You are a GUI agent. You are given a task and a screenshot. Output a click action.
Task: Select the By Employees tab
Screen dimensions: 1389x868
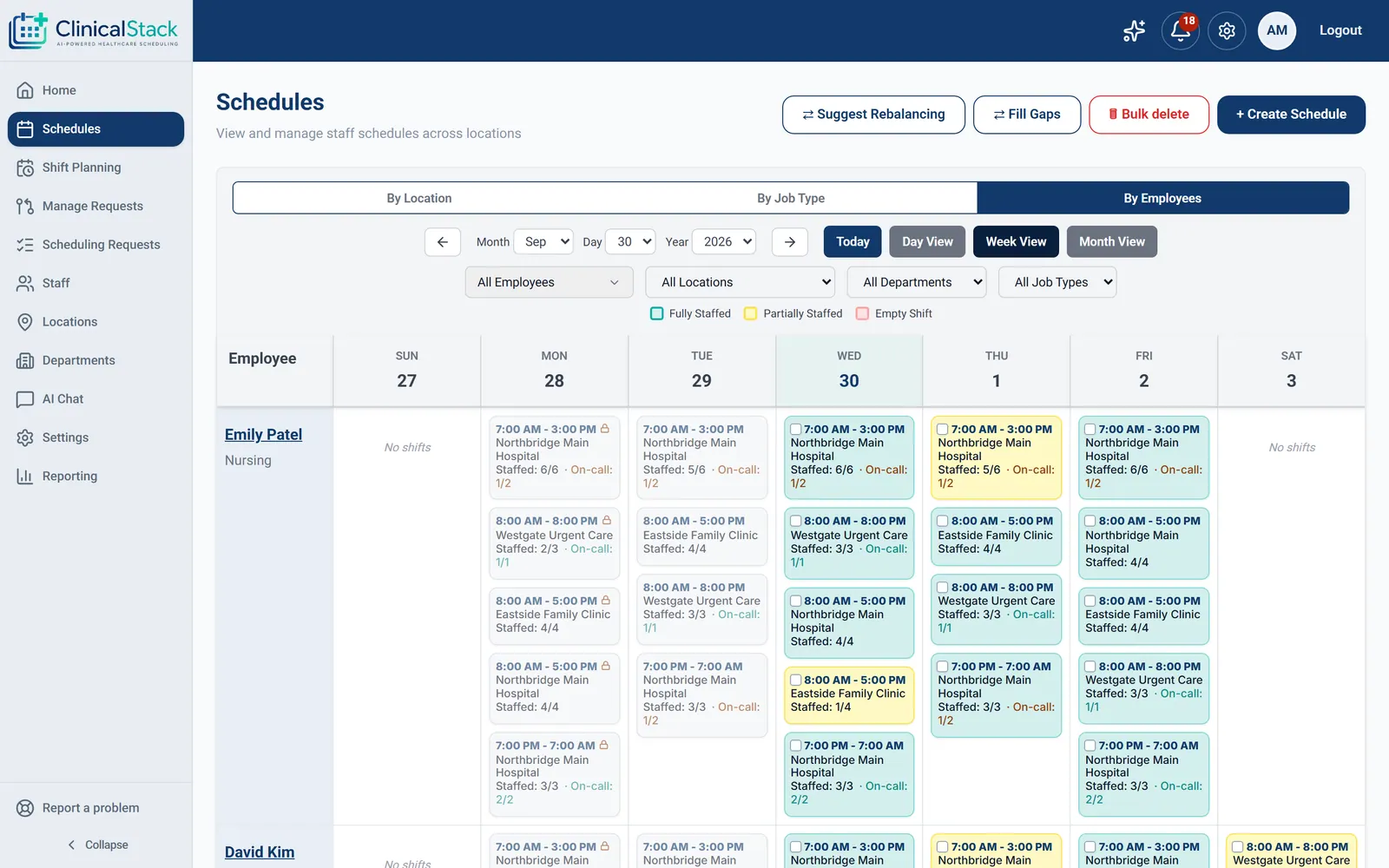pyautogui.click(x=1162, y=198)
